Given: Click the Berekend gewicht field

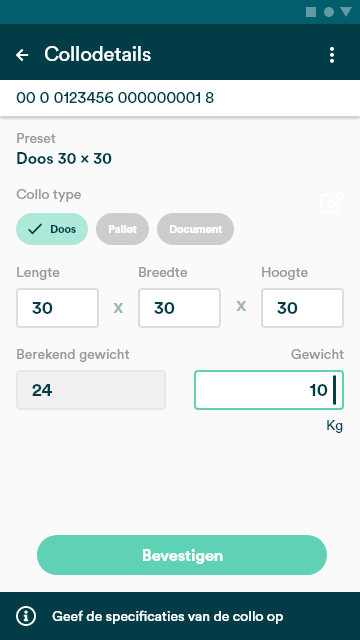Looking at the screenshot, I should 91,390.
